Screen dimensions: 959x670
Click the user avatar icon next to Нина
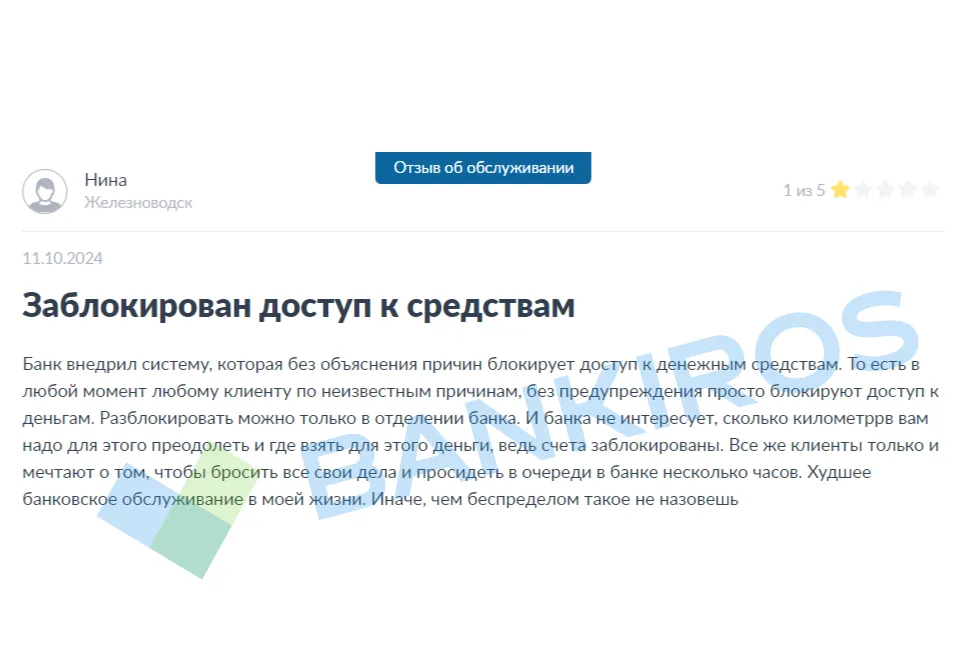tap(45, 190)
